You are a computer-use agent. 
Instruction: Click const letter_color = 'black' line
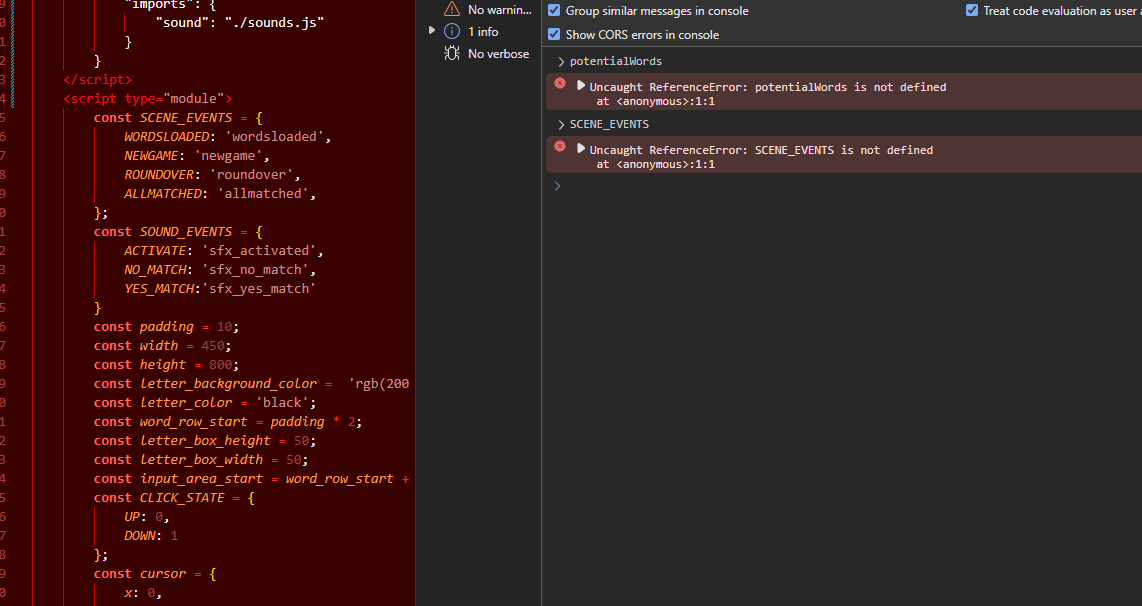(x=205, y=402)
